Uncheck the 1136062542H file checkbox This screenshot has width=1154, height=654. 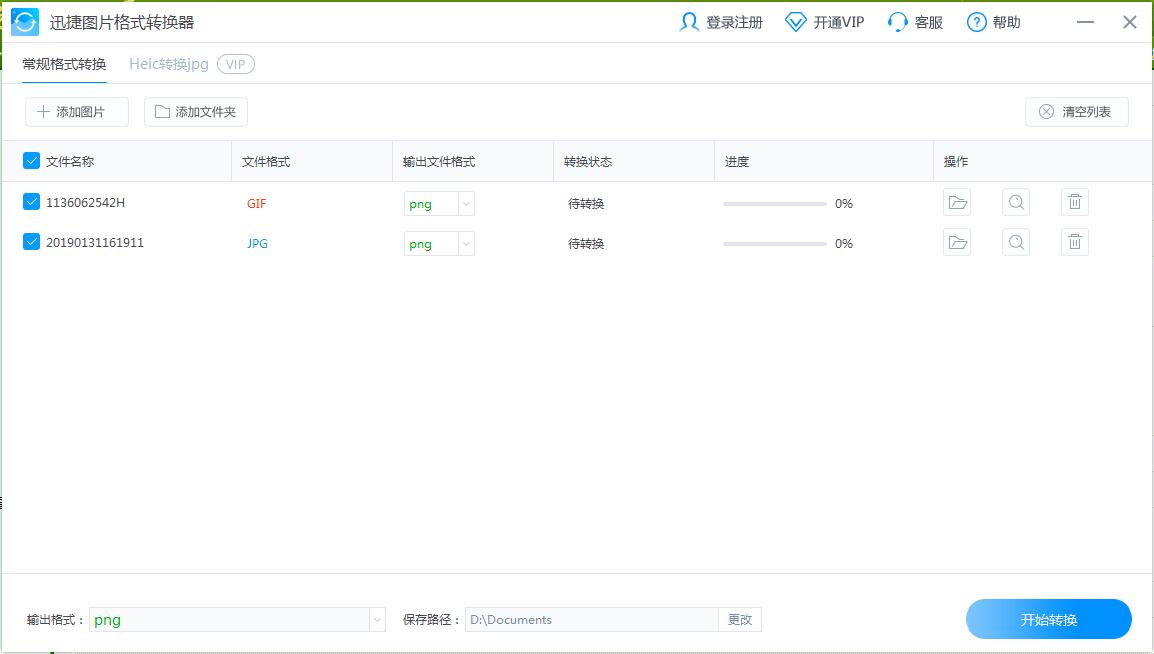pyautogui.click(x=31, y=202)
